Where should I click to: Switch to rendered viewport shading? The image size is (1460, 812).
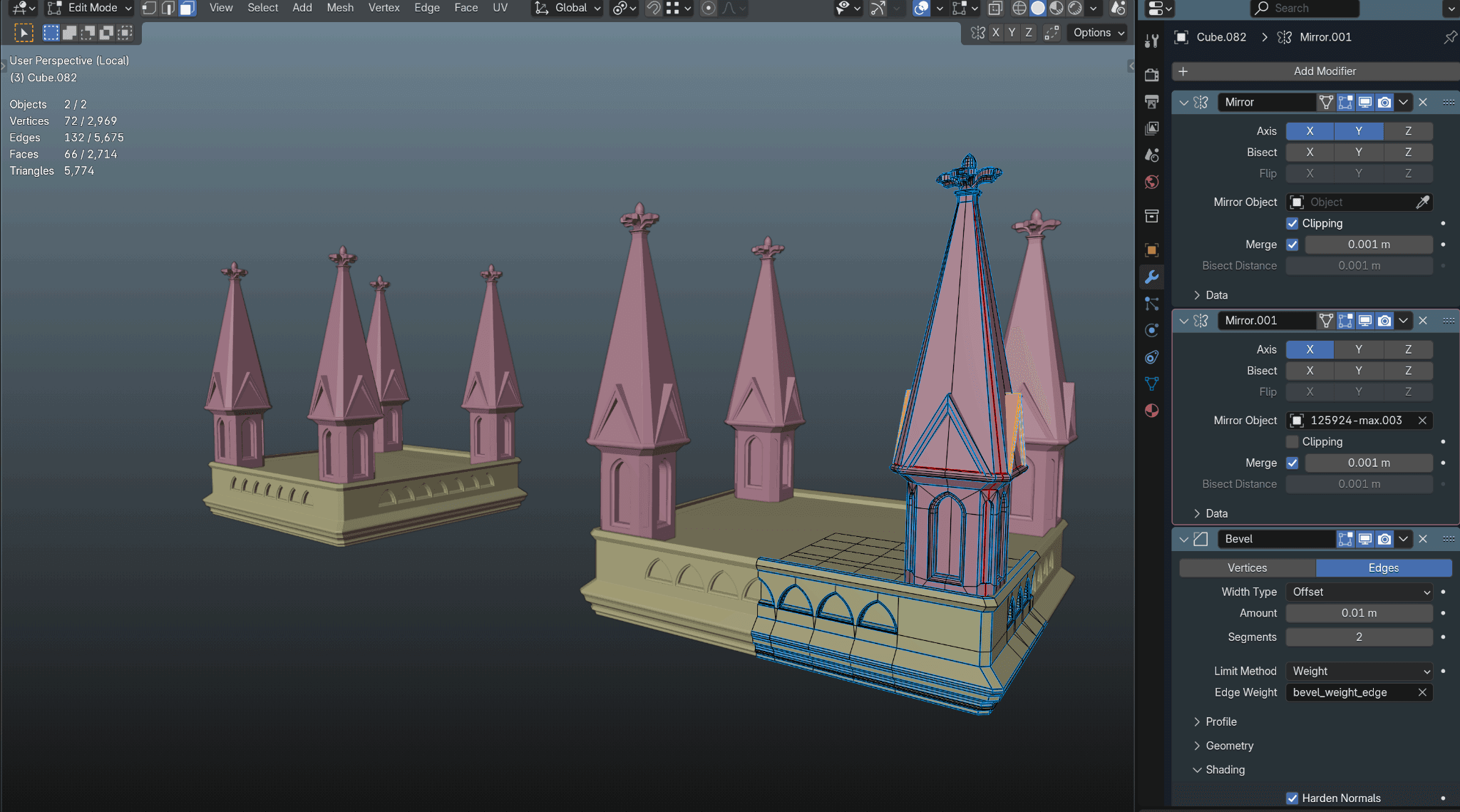pos(1075,8)
